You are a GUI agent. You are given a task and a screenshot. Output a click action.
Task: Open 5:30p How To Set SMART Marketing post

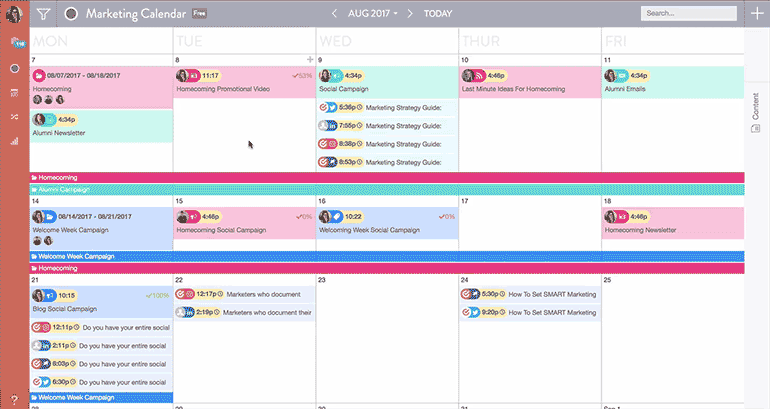(530, 294)
